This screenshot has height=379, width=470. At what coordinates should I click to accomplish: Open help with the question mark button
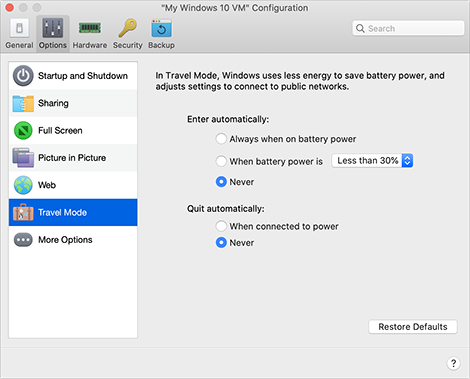coord(453,363)
